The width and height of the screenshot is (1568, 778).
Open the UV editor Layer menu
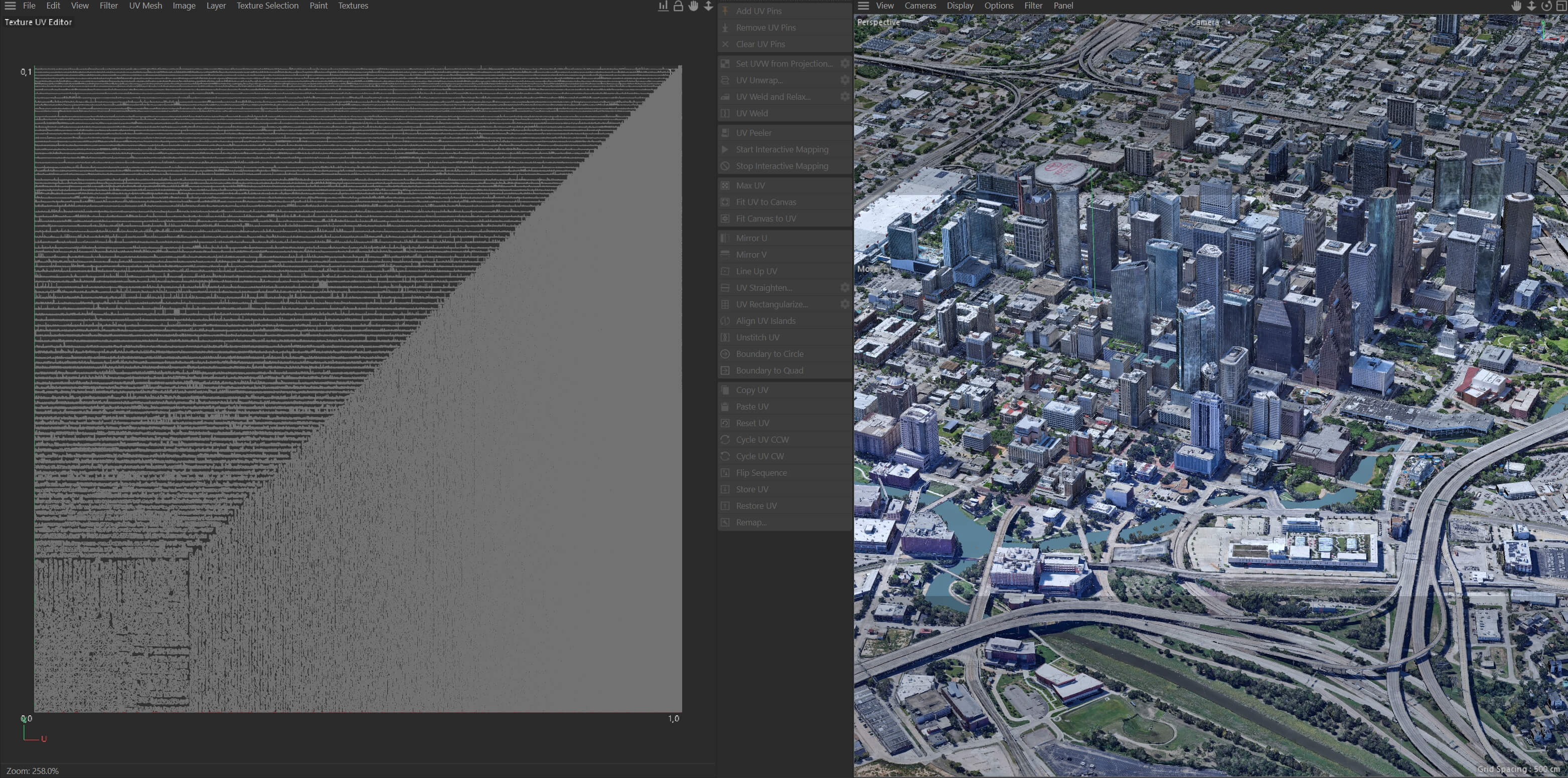216,6
